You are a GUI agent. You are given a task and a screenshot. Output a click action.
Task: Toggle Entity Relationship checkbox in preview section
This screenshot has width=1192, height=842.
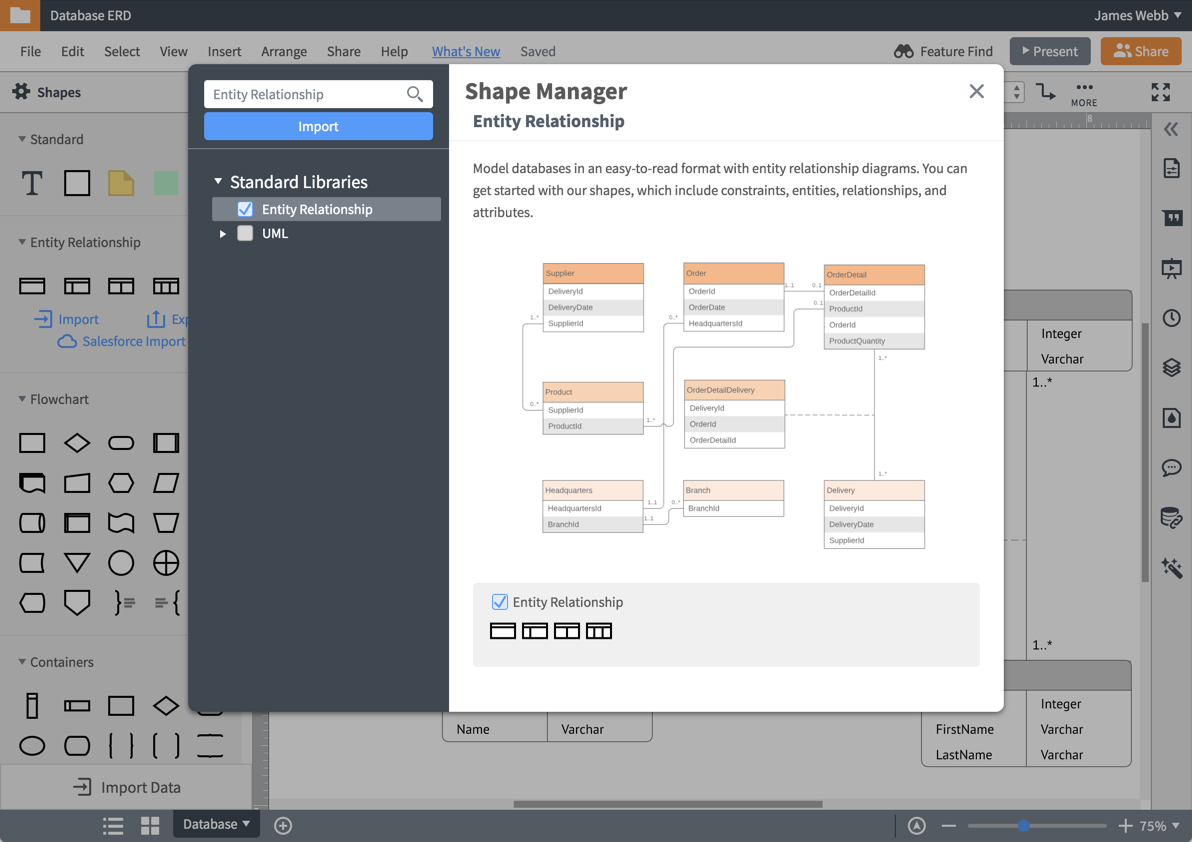point(499,601)
